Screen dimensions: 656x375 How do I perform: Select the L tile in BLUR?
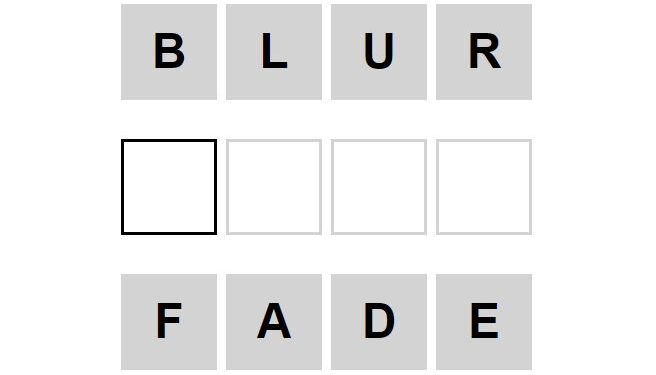point(274,52)
